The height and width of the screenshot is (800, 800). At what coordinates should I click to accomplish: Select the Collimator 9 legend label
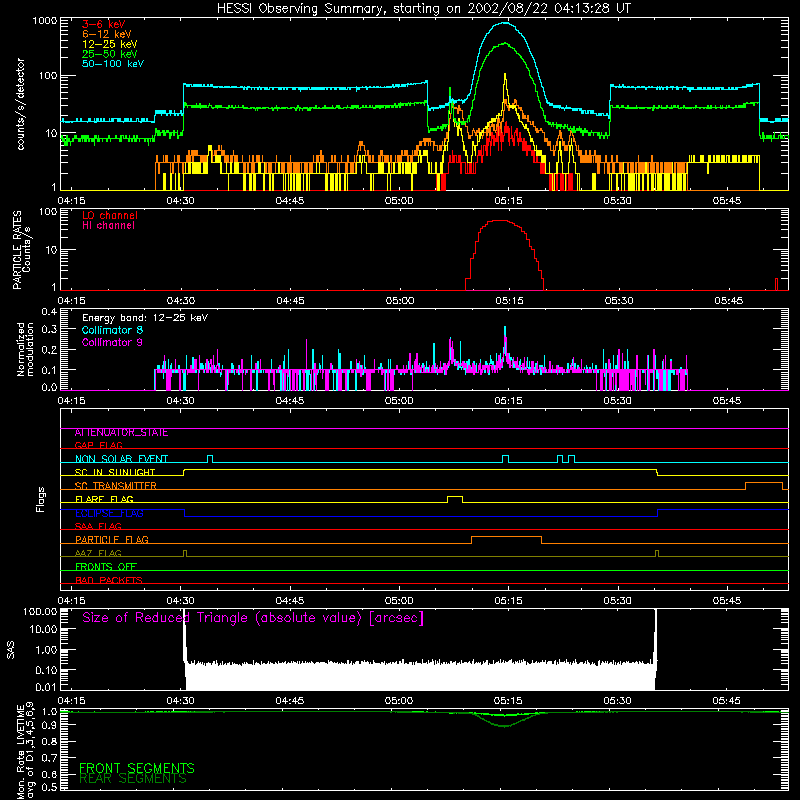point(112,342)
